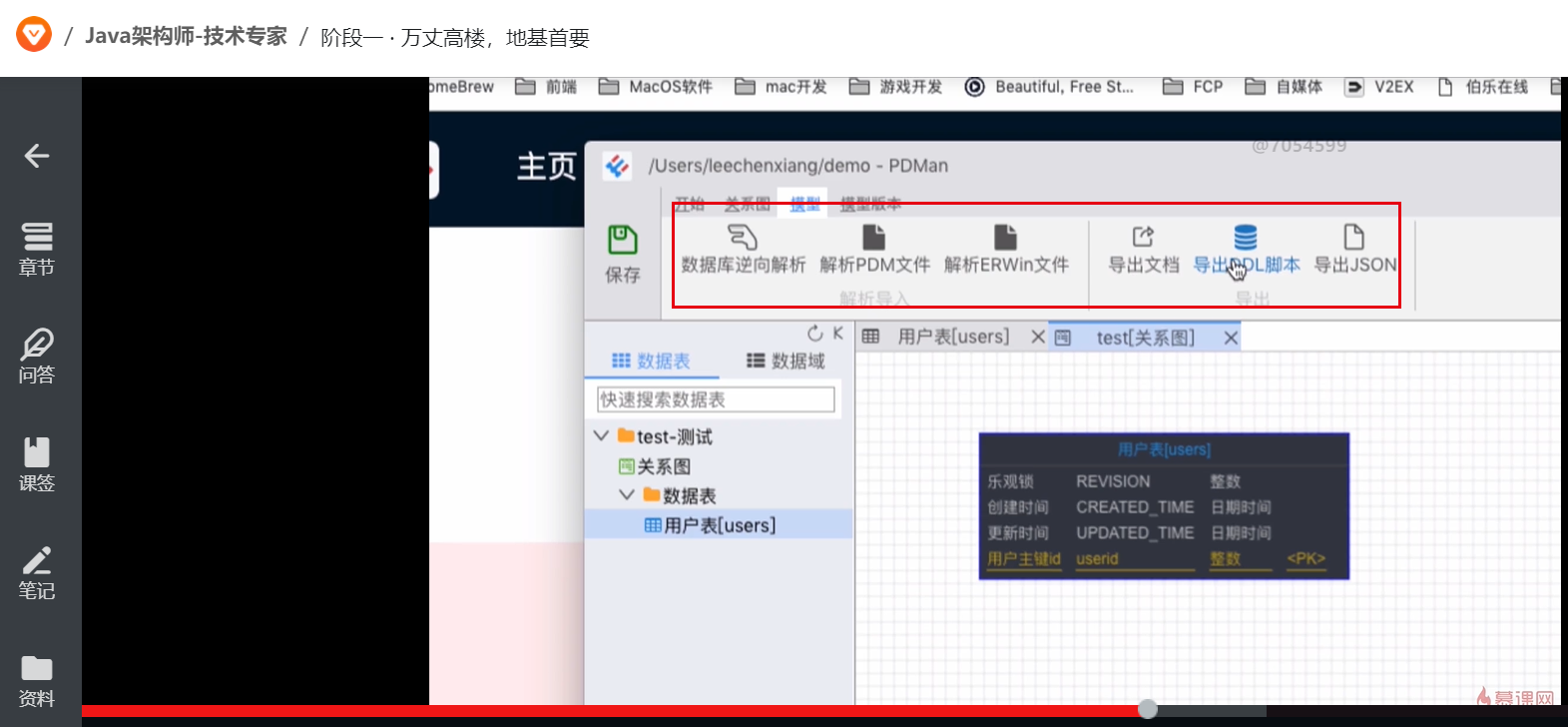The image size is (1568, 727).
Task: Go back with the left arrow
Action: click(x=37, y=156)
